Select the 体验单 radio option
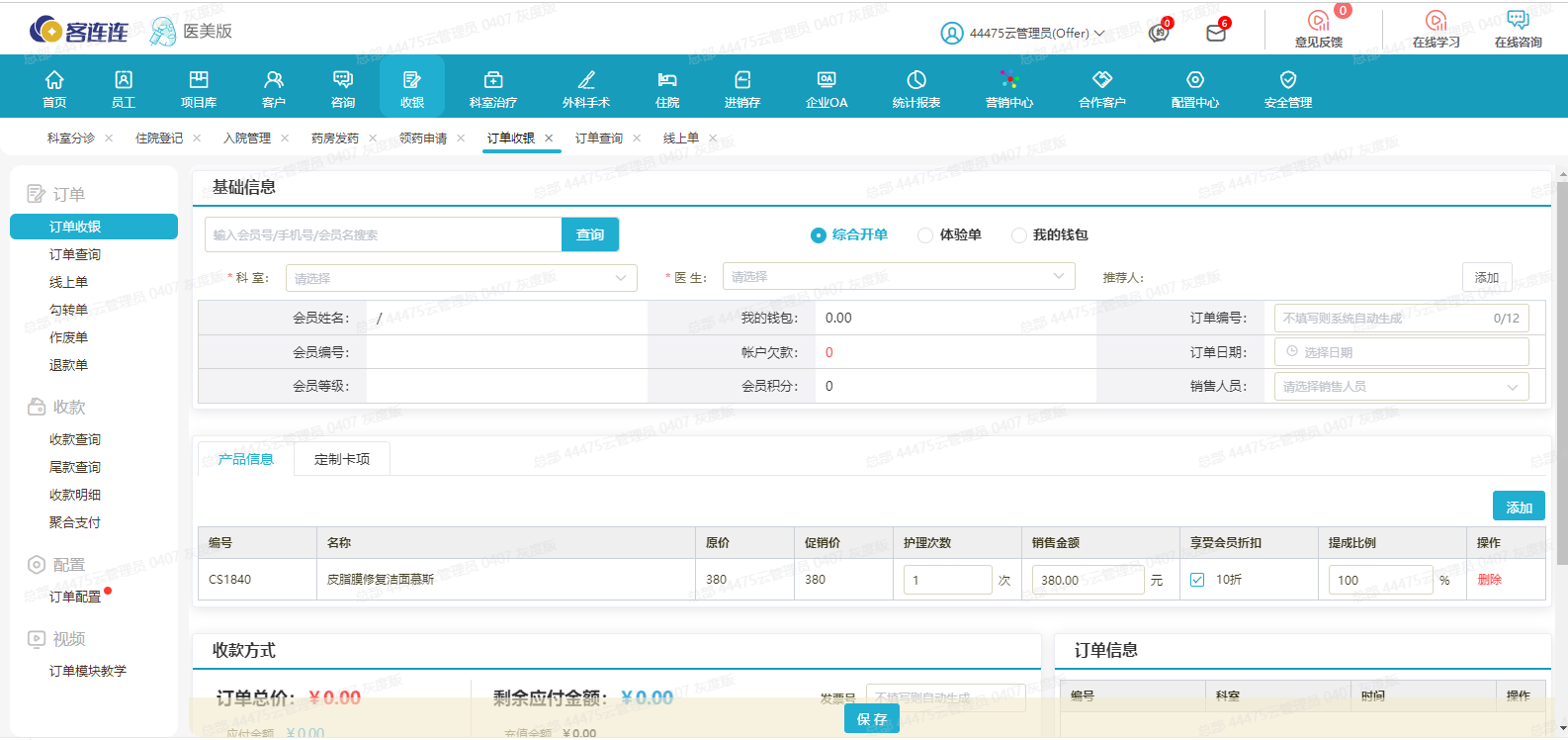Viewport: 1568px width, 740px height. 925,235
